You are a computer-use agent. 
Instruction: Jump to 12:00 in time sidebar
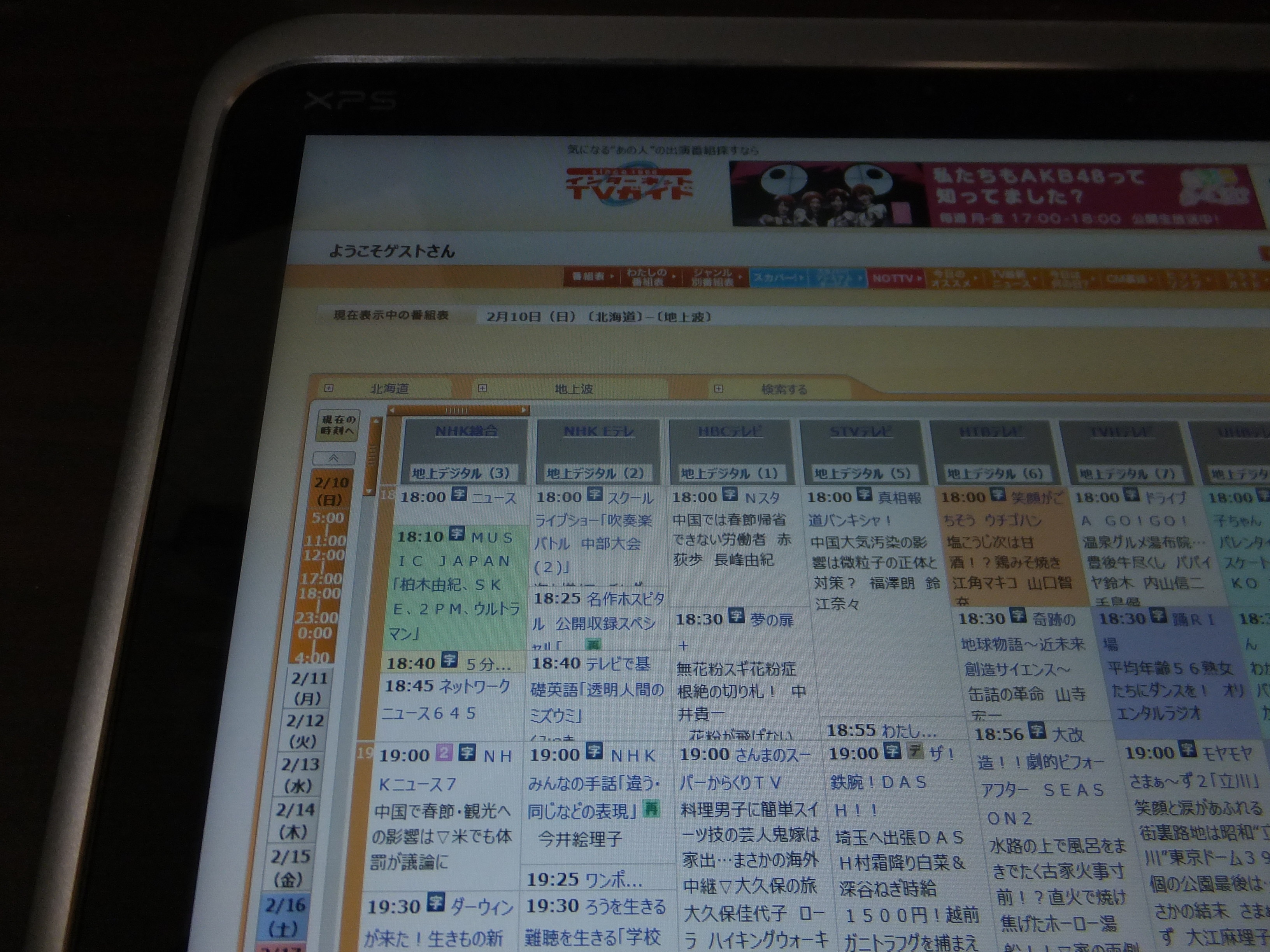325,555
